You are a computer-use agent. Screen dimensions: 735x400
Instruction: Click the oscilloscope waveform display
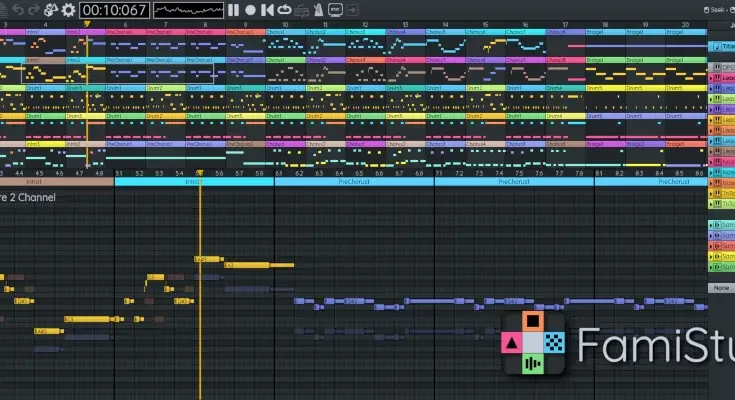[x=187, y=9]
